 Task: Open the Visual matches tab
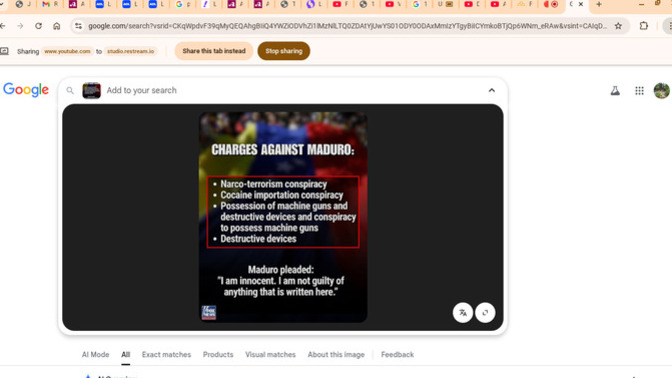point(270,354)
